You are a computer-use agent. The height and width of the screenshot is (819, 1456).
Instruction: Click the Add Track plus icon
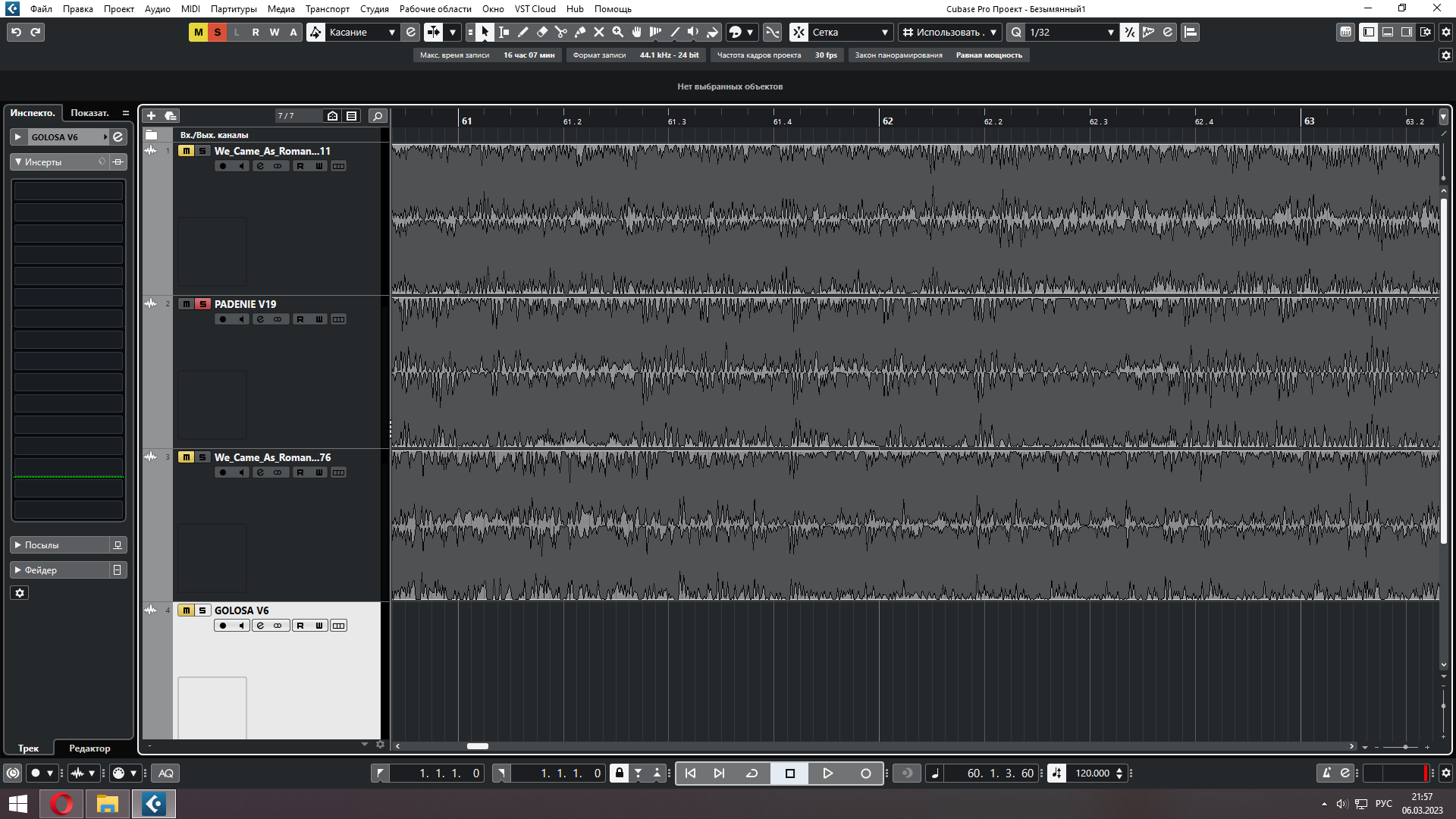pos(151,115)
